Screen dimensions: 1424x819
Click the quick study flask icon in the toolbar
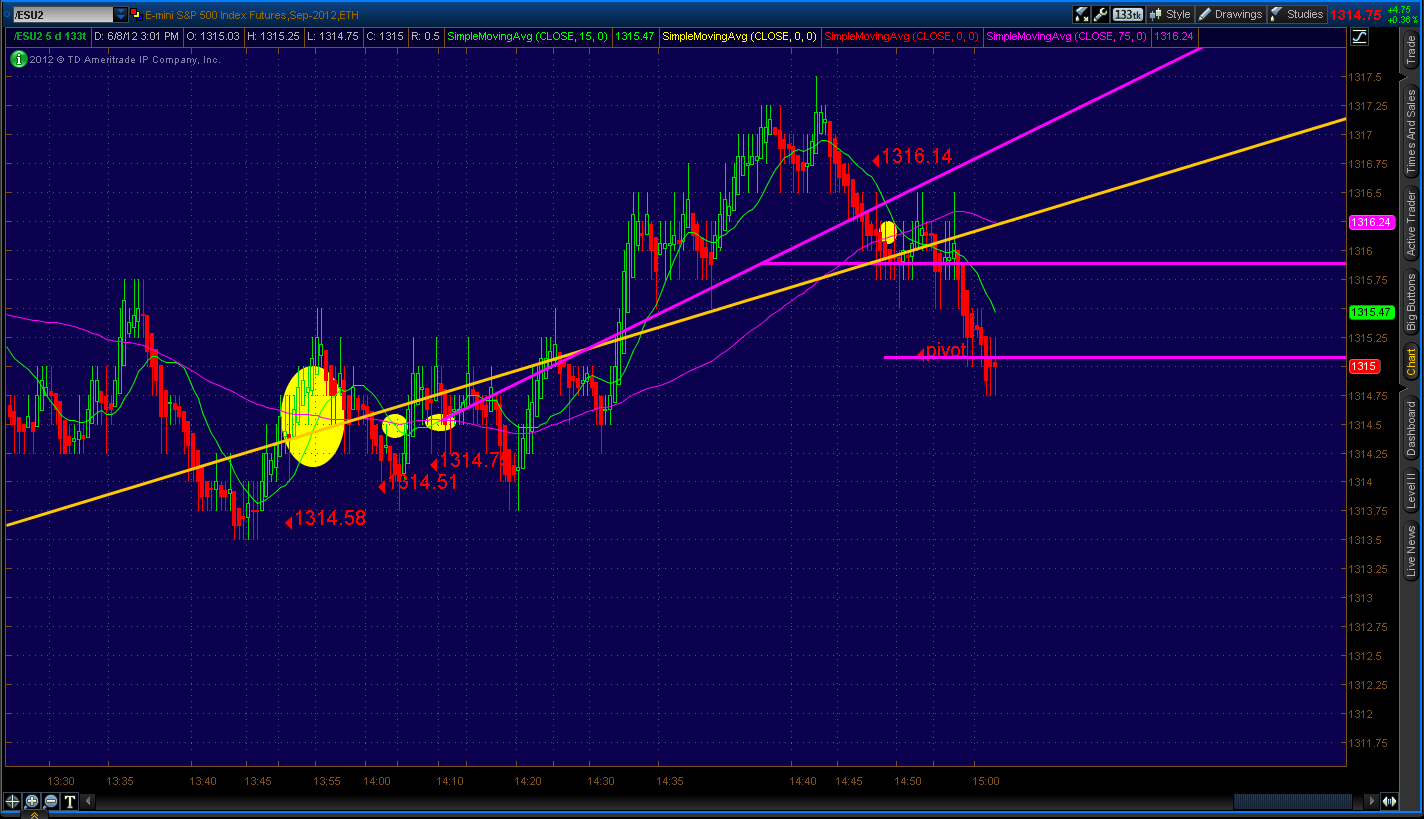[1081, 15]
